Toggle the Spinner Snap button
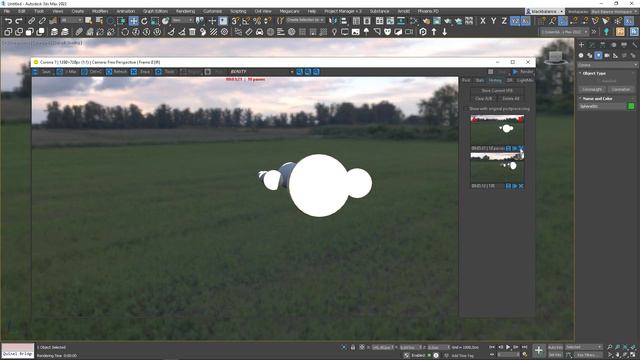 pyautogui.click(x=267, y=21)
